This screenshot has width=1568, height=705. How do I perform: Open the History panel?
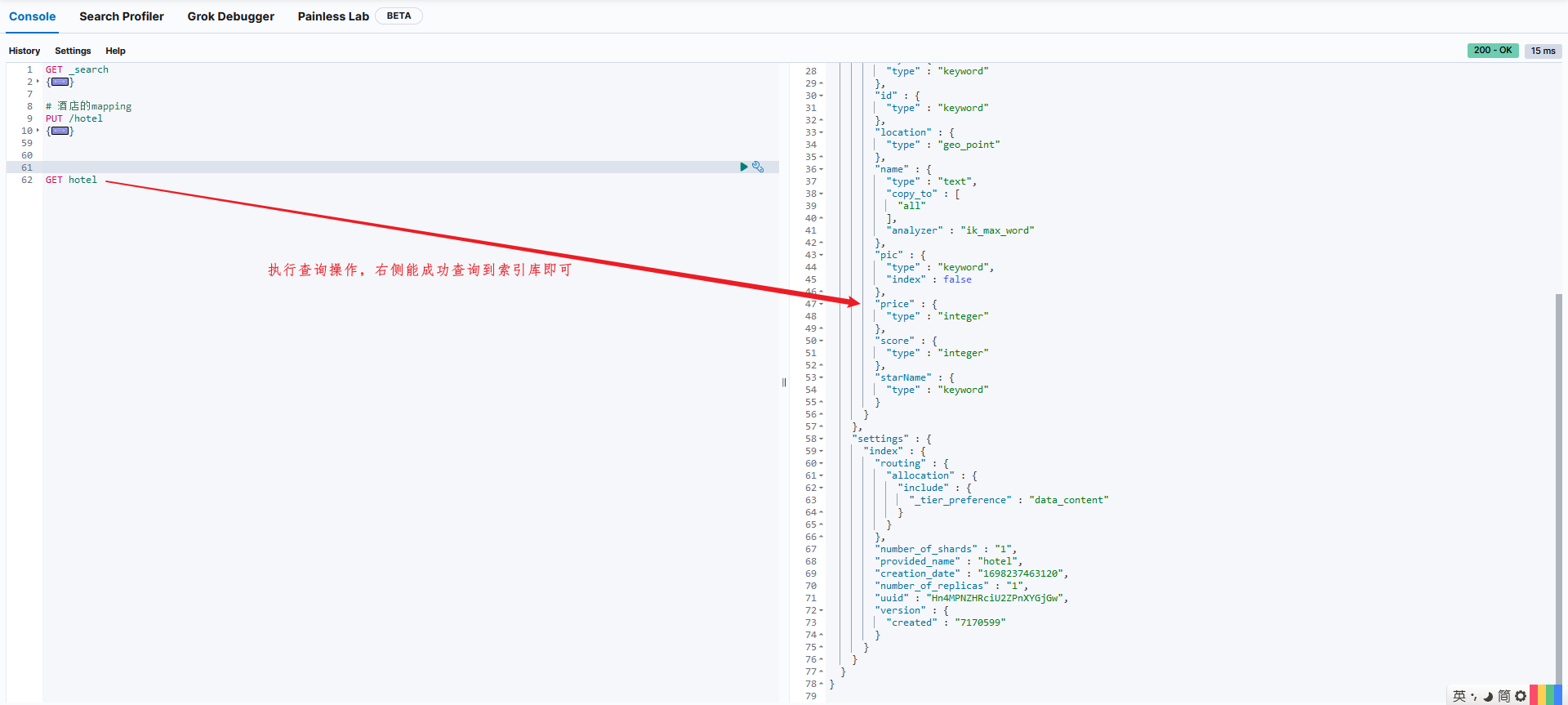pos(24,51)
